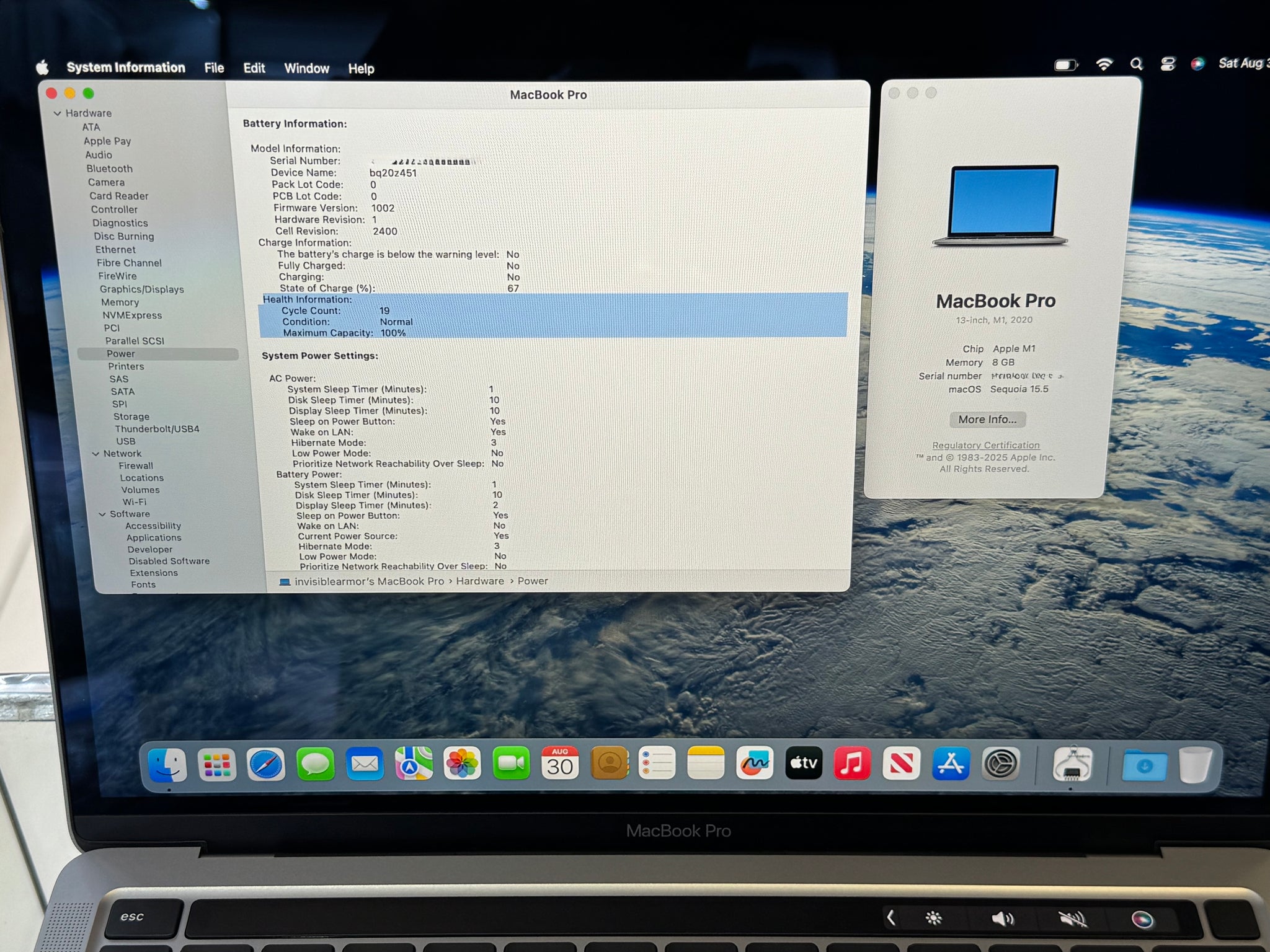
Task: Tap brightness control on Touch Bar
Action: tap(933, 918)
